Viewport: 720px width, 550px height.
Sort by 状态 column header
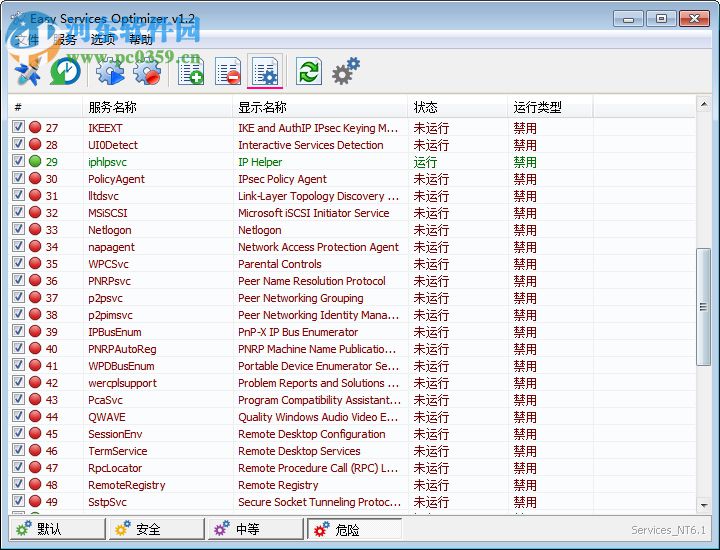[457, 107]
